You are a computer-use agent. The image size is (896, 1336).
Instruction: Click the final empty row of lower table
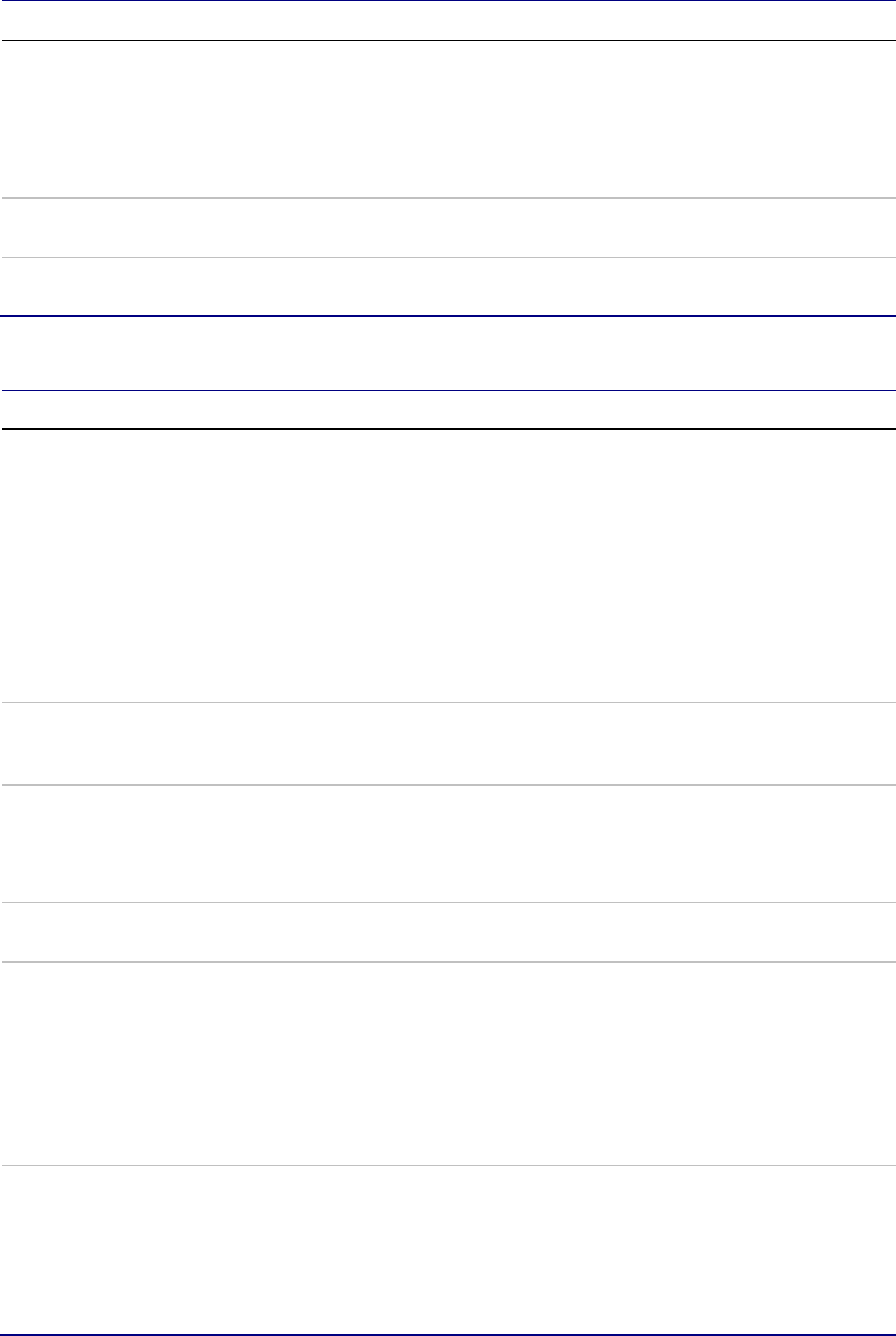[x=448, y=1250]
